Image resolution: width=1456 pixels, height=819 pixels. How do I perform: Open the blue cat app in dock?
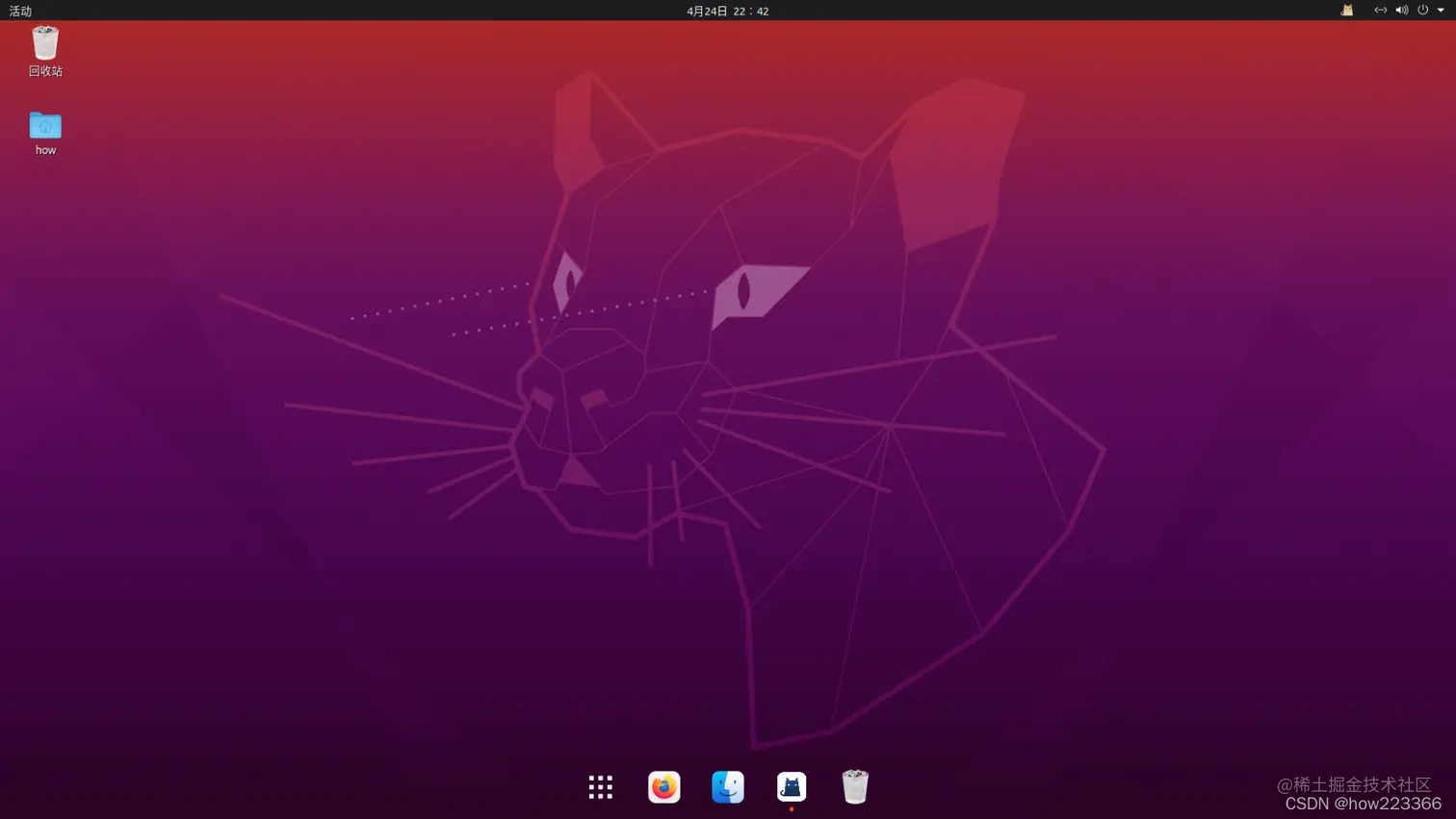[x=792, y=787]
